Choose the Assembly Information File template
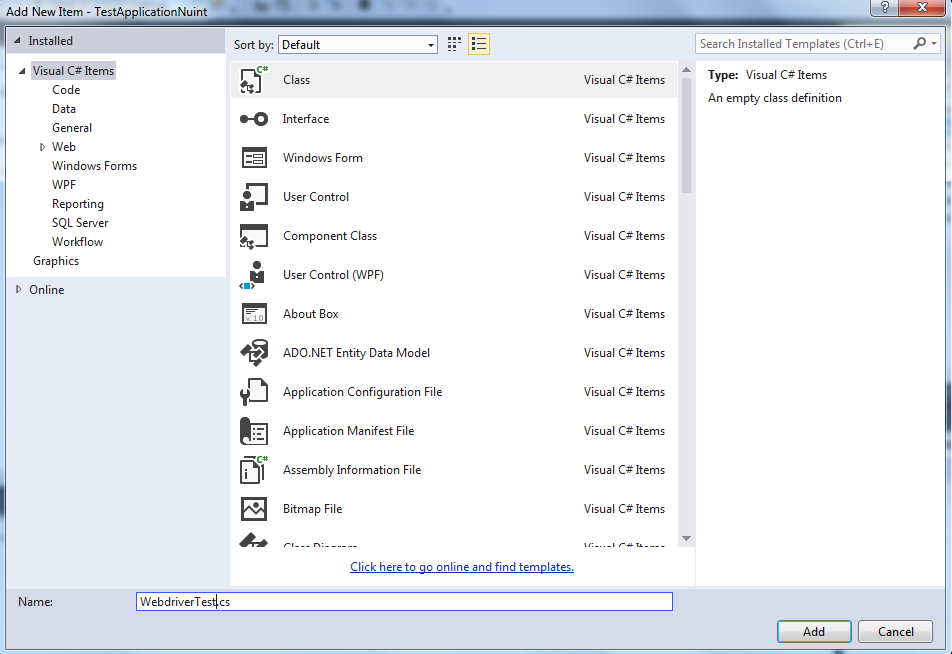 click(354, 469)
